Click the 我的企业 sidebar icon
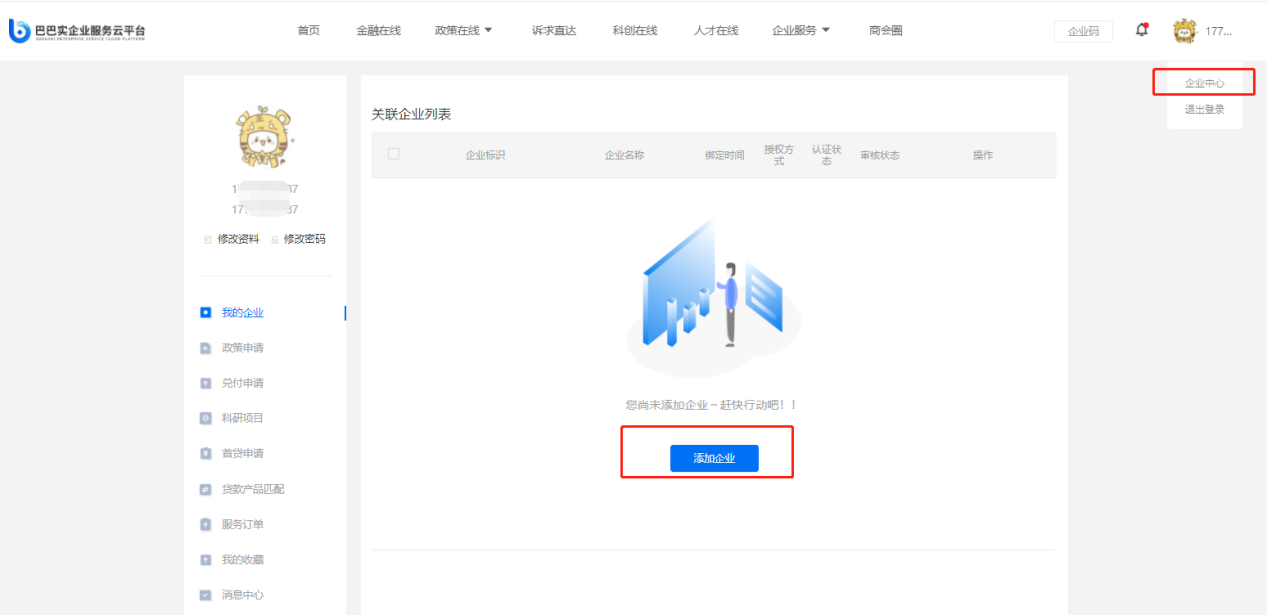 coord(206,313)
